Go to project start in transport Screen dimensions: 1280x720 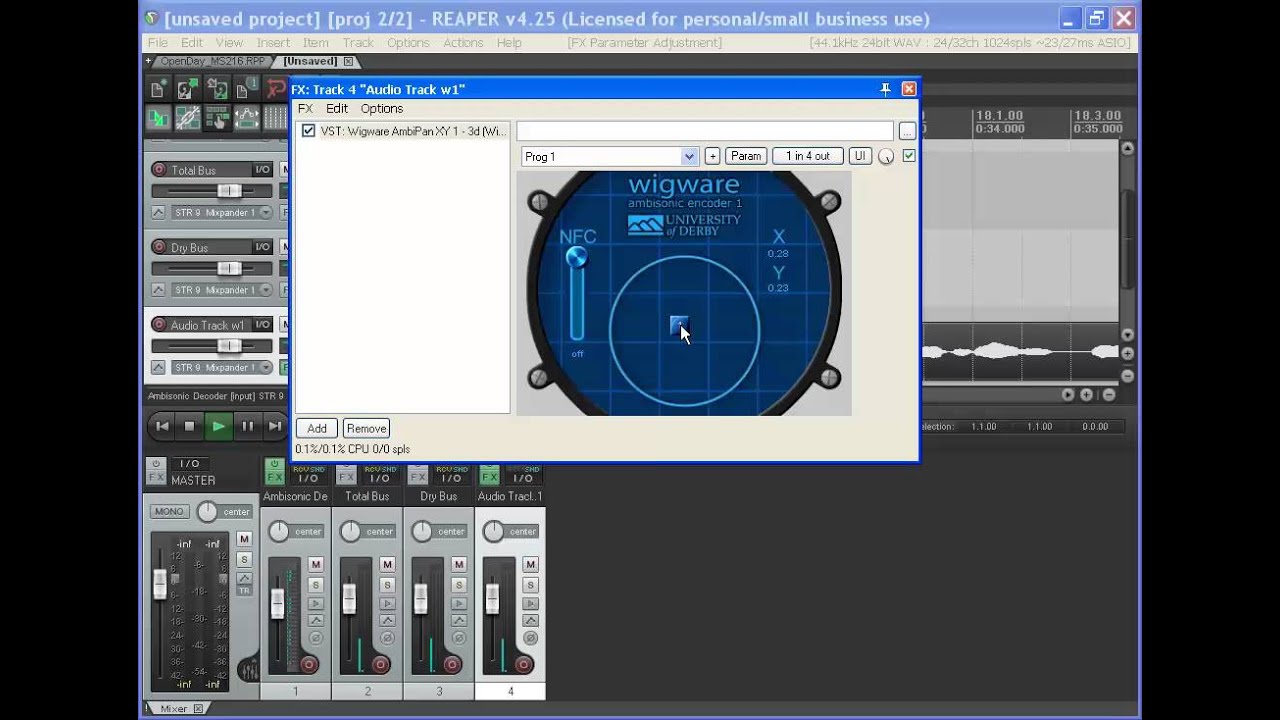pos(162,426)
